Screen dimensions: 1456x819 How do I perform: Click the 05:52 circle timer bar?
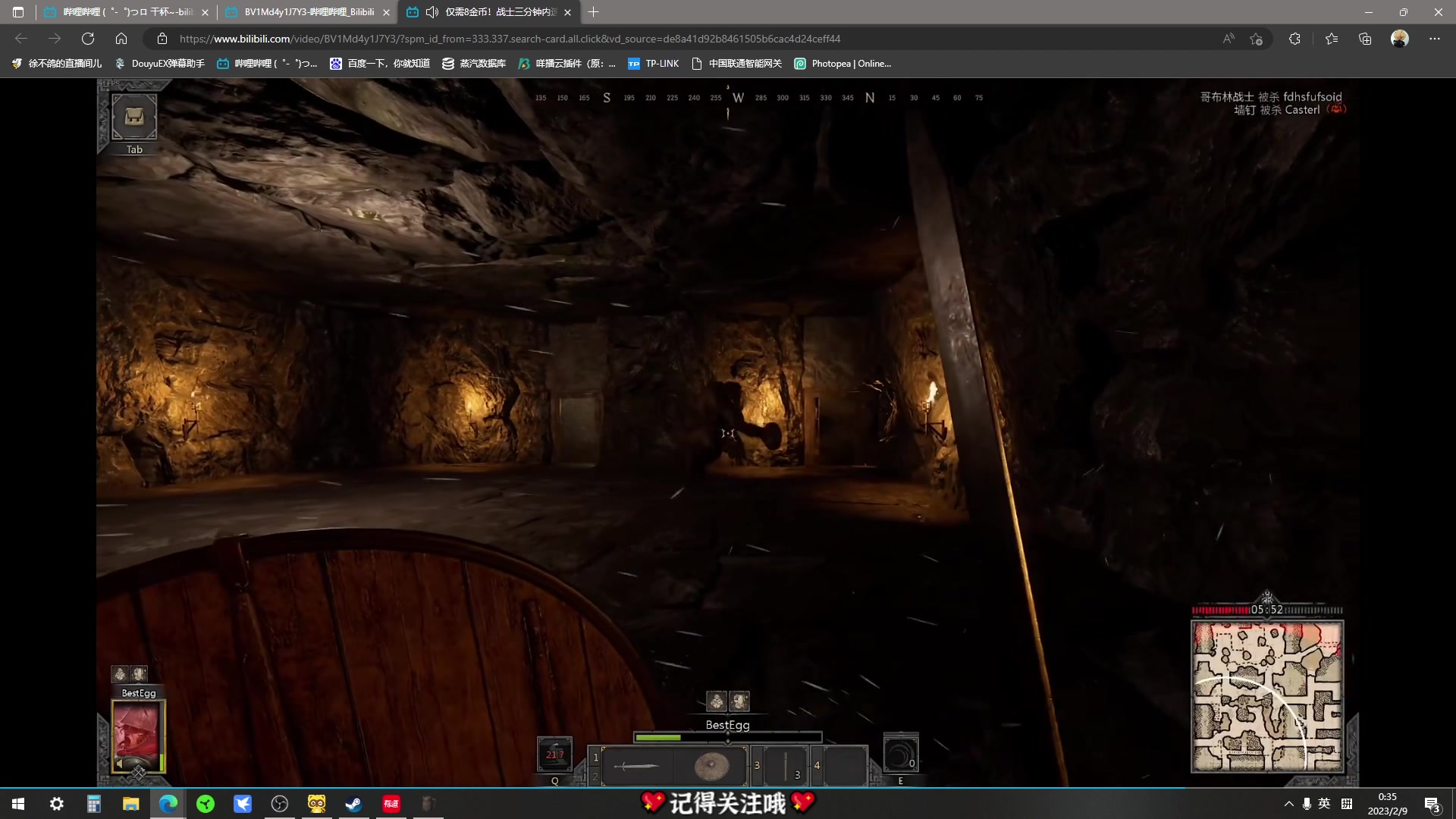tap(1267, 610)
